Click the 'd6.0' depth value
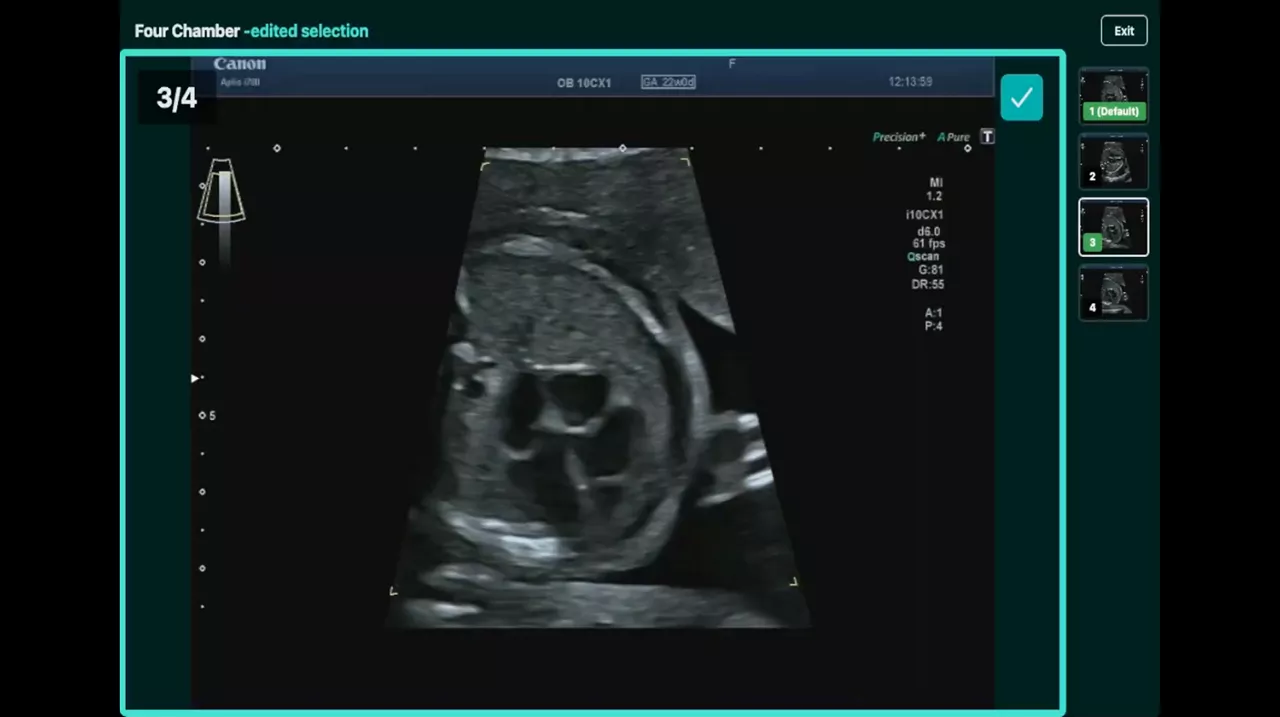This screenshot has width=1280, height=717. click(x=929, y=232)
